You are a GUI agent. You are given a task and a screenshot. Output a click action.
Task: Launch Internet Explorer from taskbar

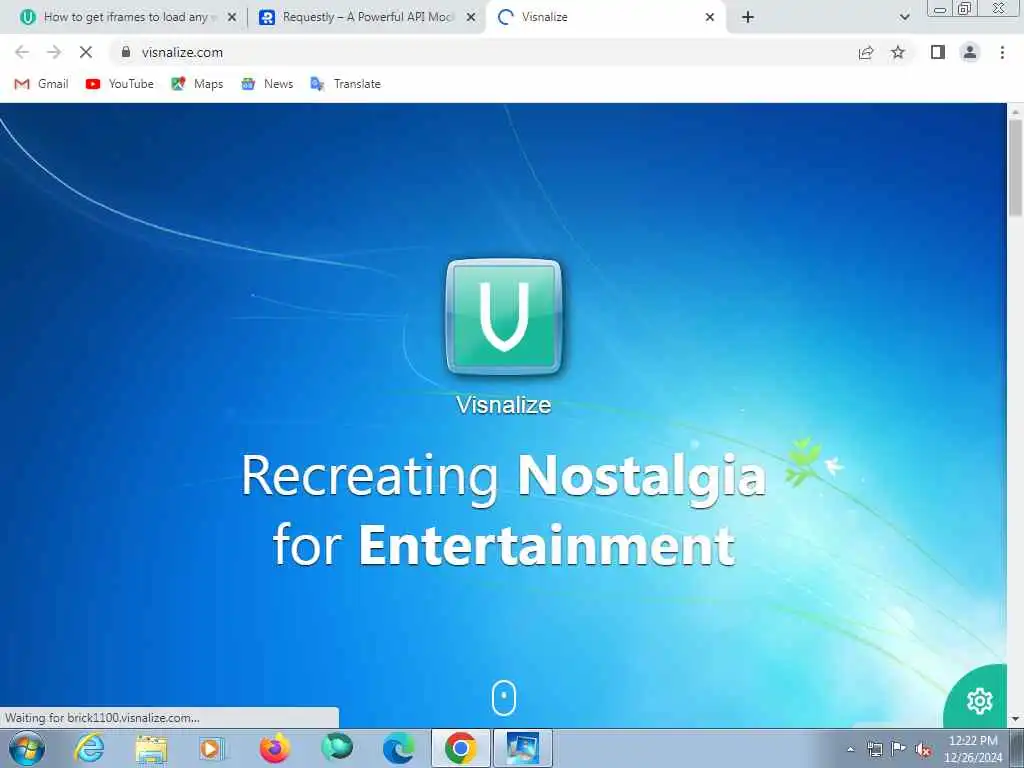pyautogui.click(x=89, y=748)
